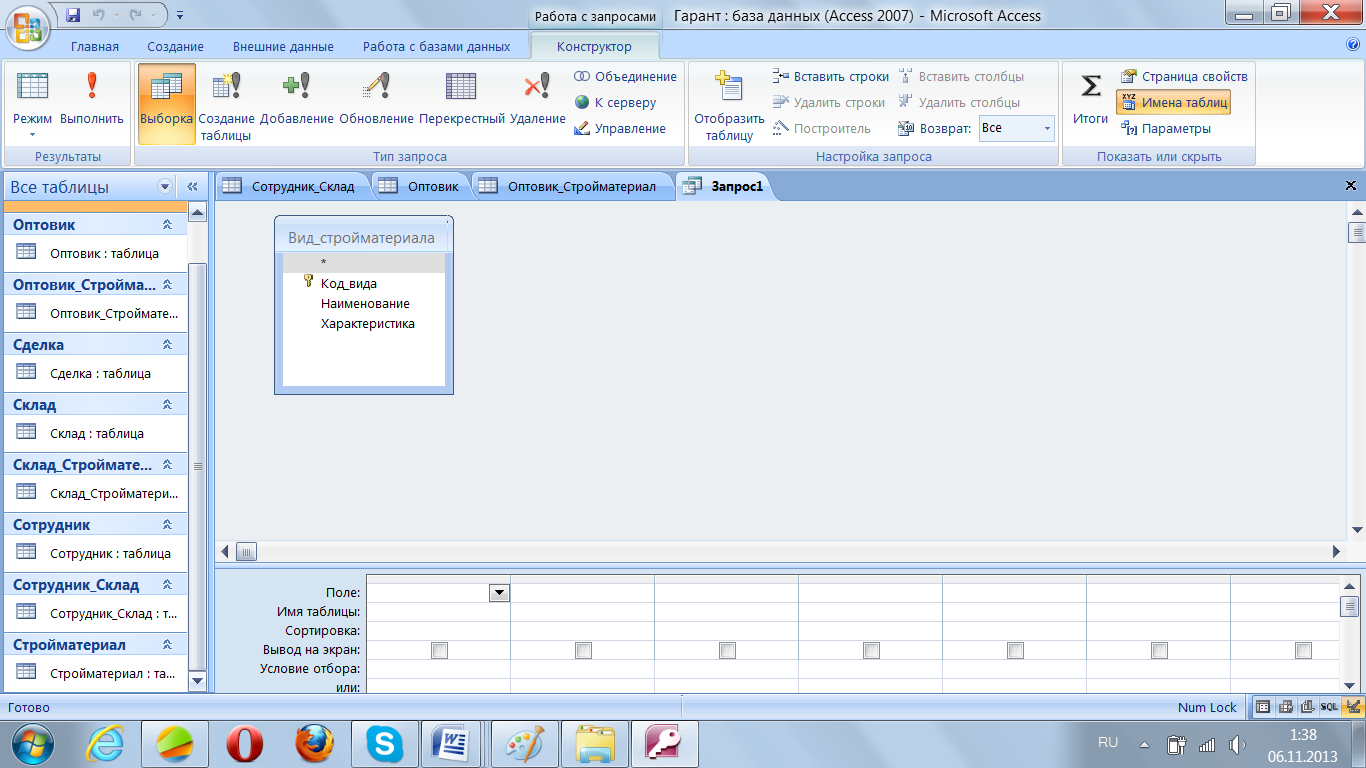Collapse the Сотрудник group
This screenshot has width=1366, height=768.
167,525
